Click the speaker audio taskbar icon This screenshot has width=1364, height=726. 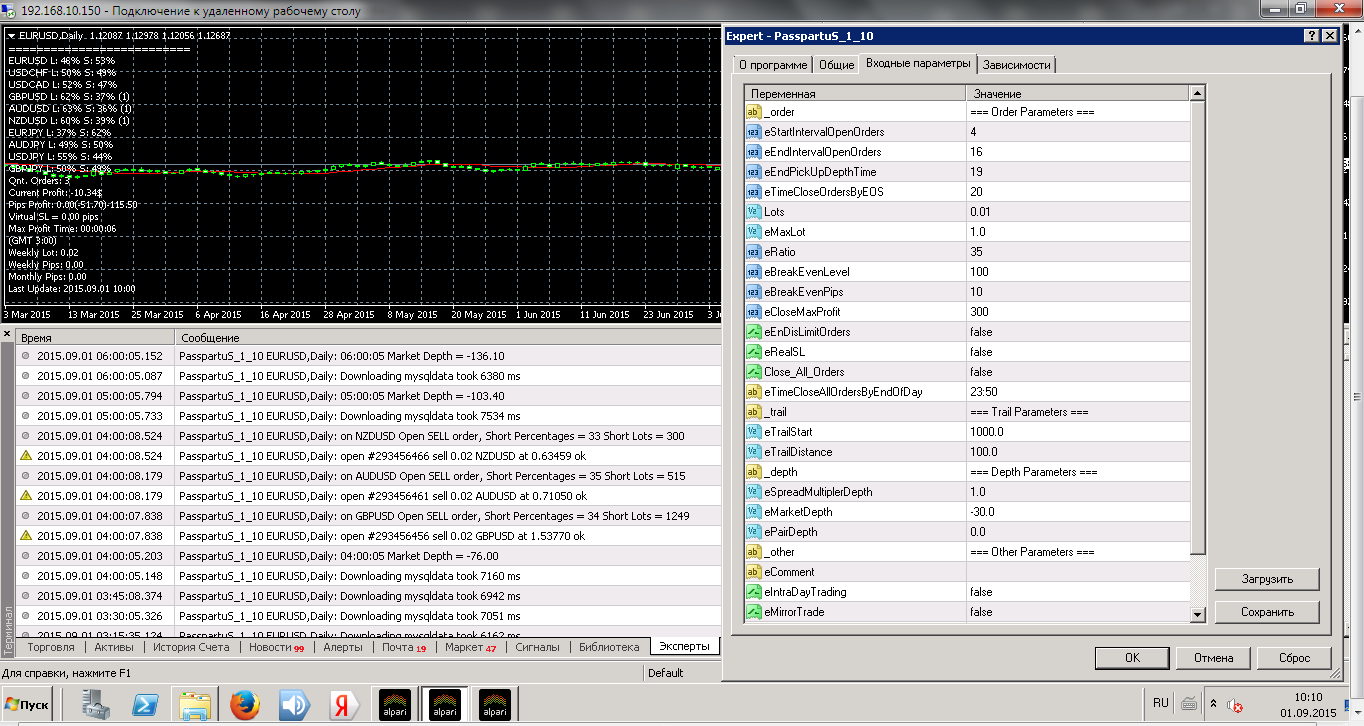click(x=294, y=705)
